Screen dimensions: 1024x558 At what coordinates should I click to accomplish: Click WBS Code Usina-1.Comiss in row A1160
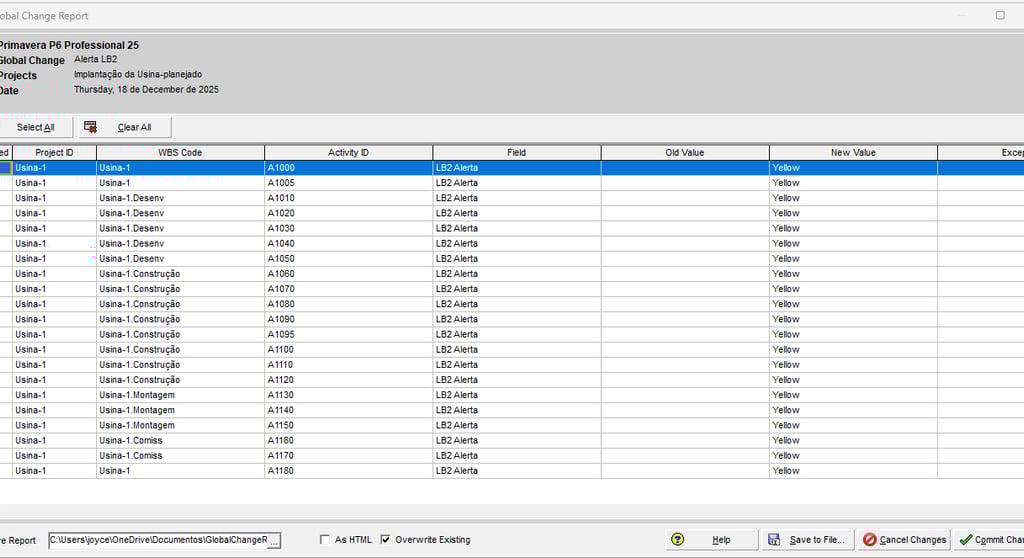pyautogui.click(x=180, y=440)
